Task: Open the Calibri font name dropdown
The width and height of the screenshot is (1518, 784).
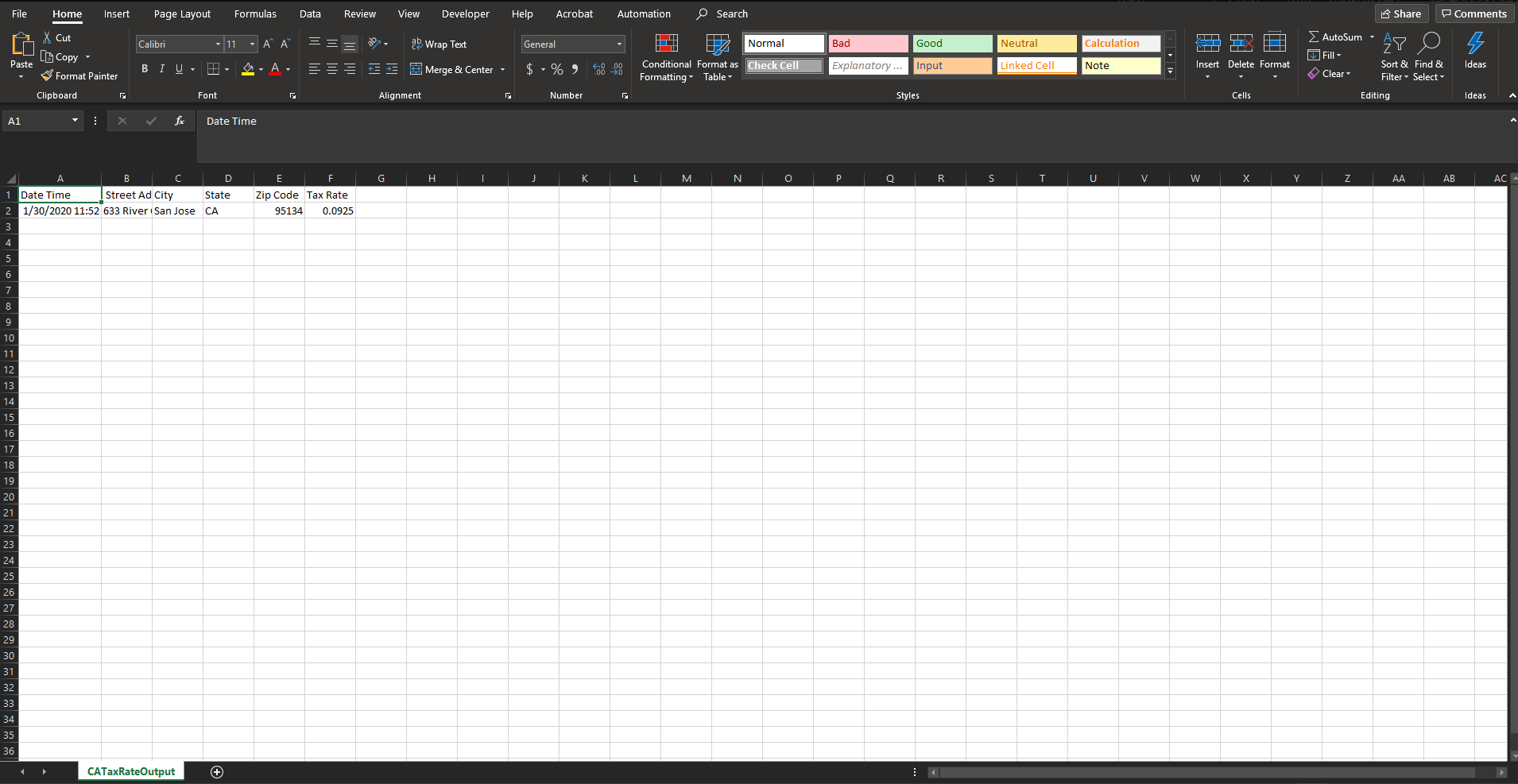Action: (218, 44)
